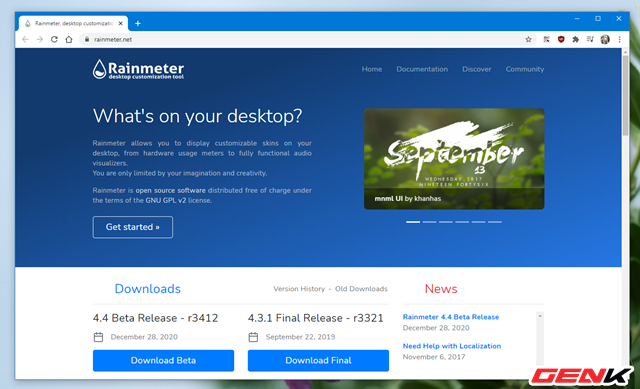Click the Downloads heading
Viewport: 640px width, 389px height.
147,289
